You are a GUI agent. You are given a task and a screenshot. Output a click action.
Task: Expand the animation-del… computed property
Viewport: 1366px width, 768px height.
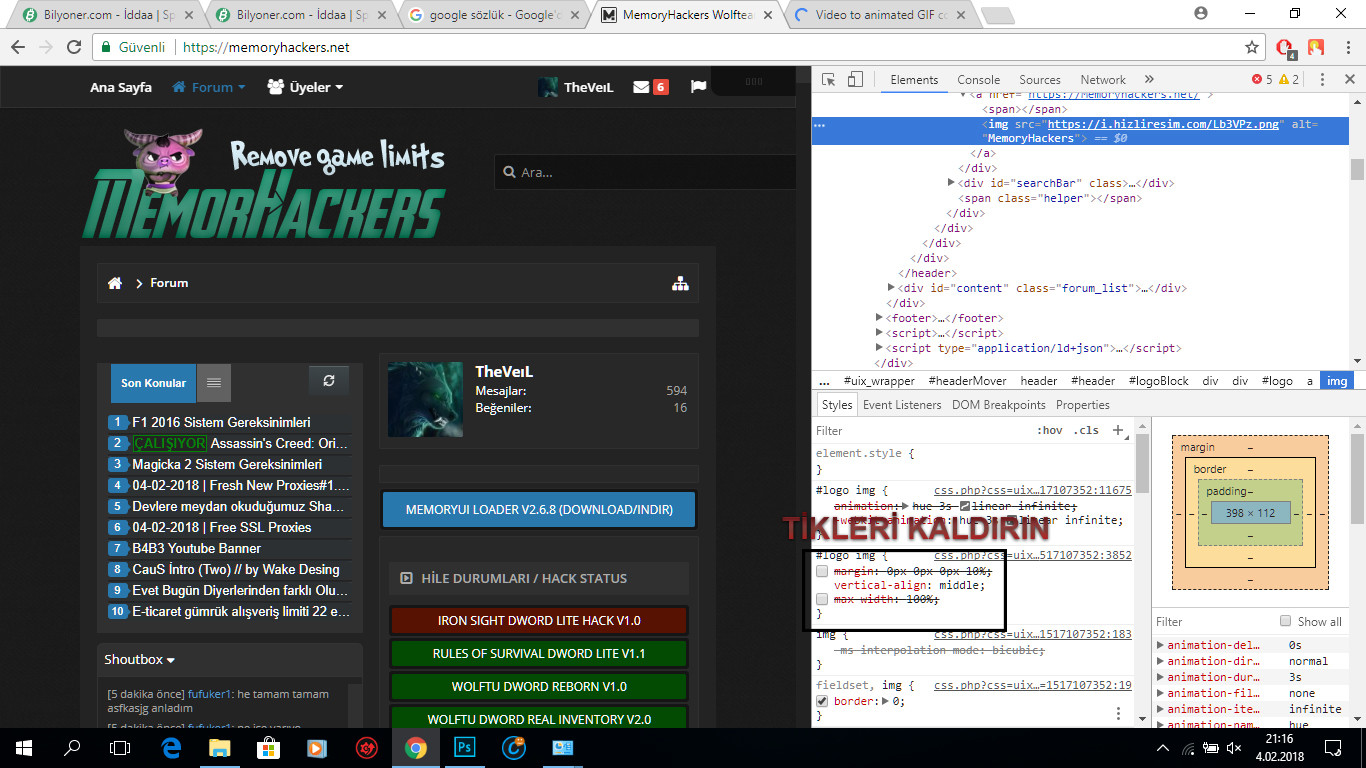1160,645
